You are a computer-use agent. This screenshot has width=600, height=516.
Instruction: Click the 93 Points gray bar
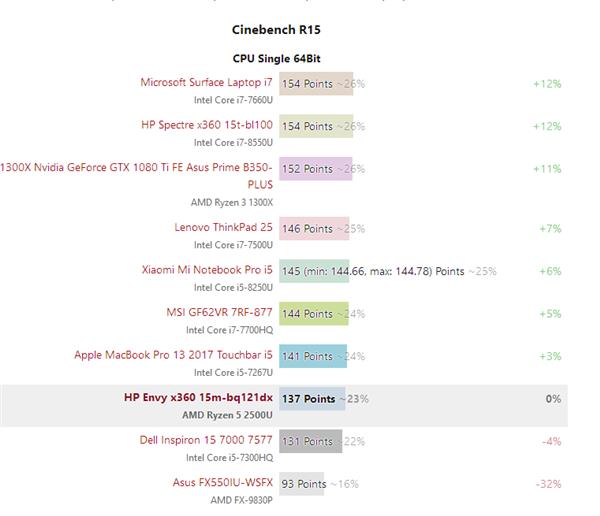pyautogui.click(x=302, y=484)
